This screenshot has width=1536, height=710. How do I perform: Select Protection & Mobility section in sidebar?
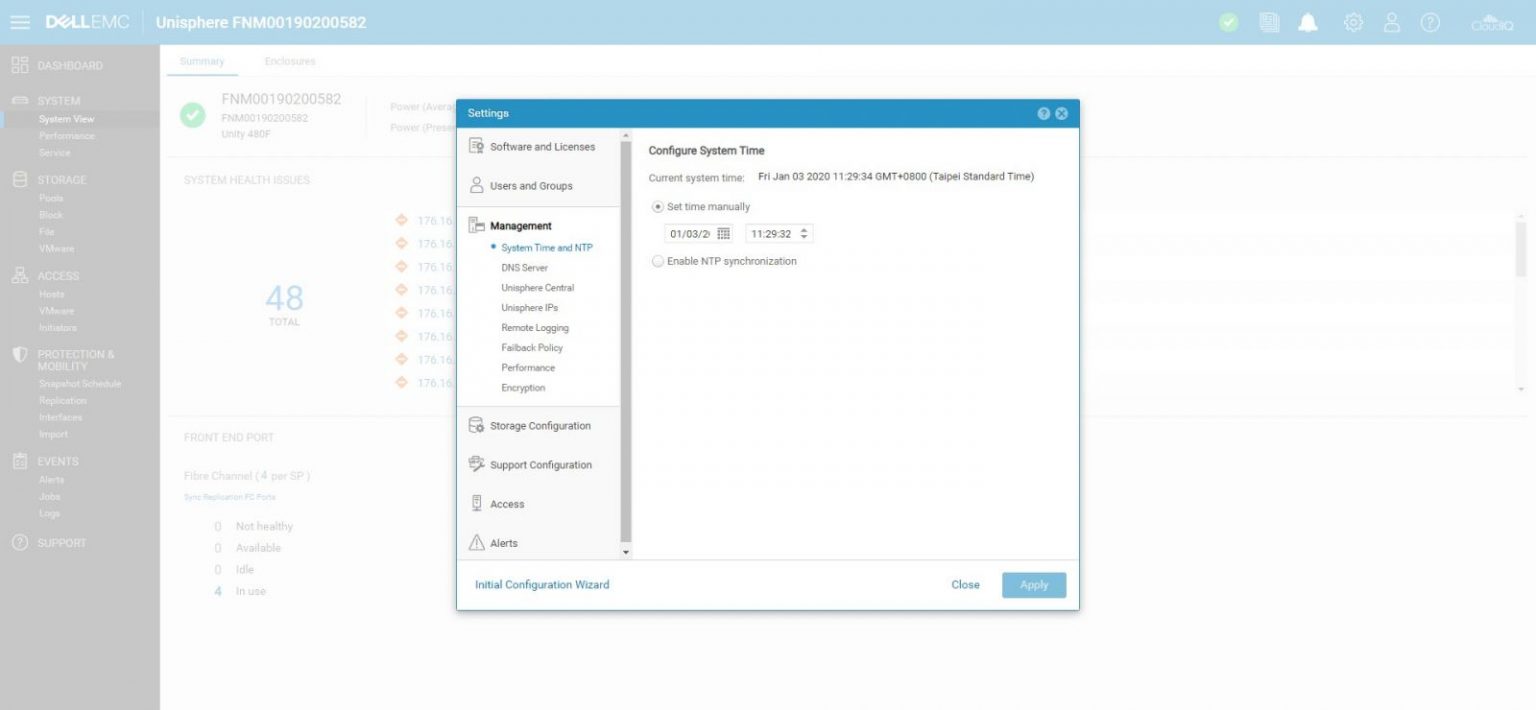pos(76,360)
